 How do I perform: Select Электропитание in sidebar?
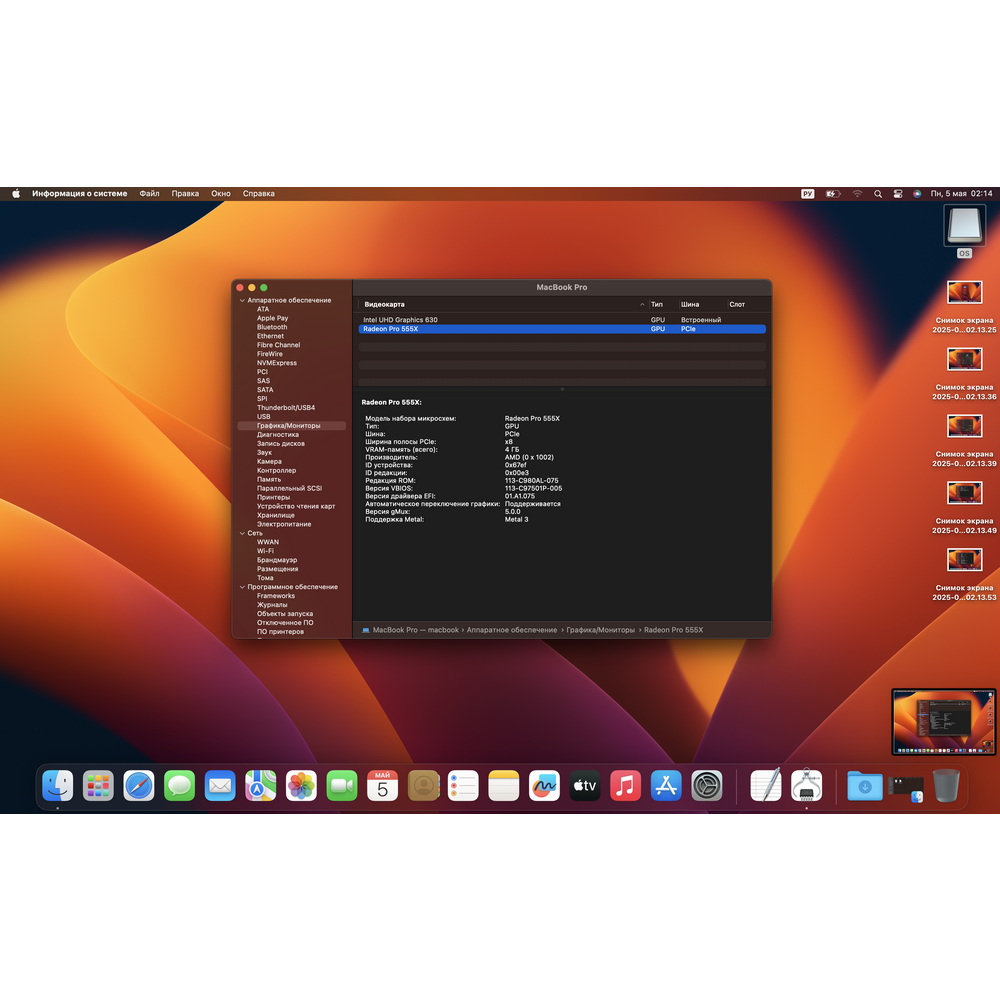tap(284, 524)
